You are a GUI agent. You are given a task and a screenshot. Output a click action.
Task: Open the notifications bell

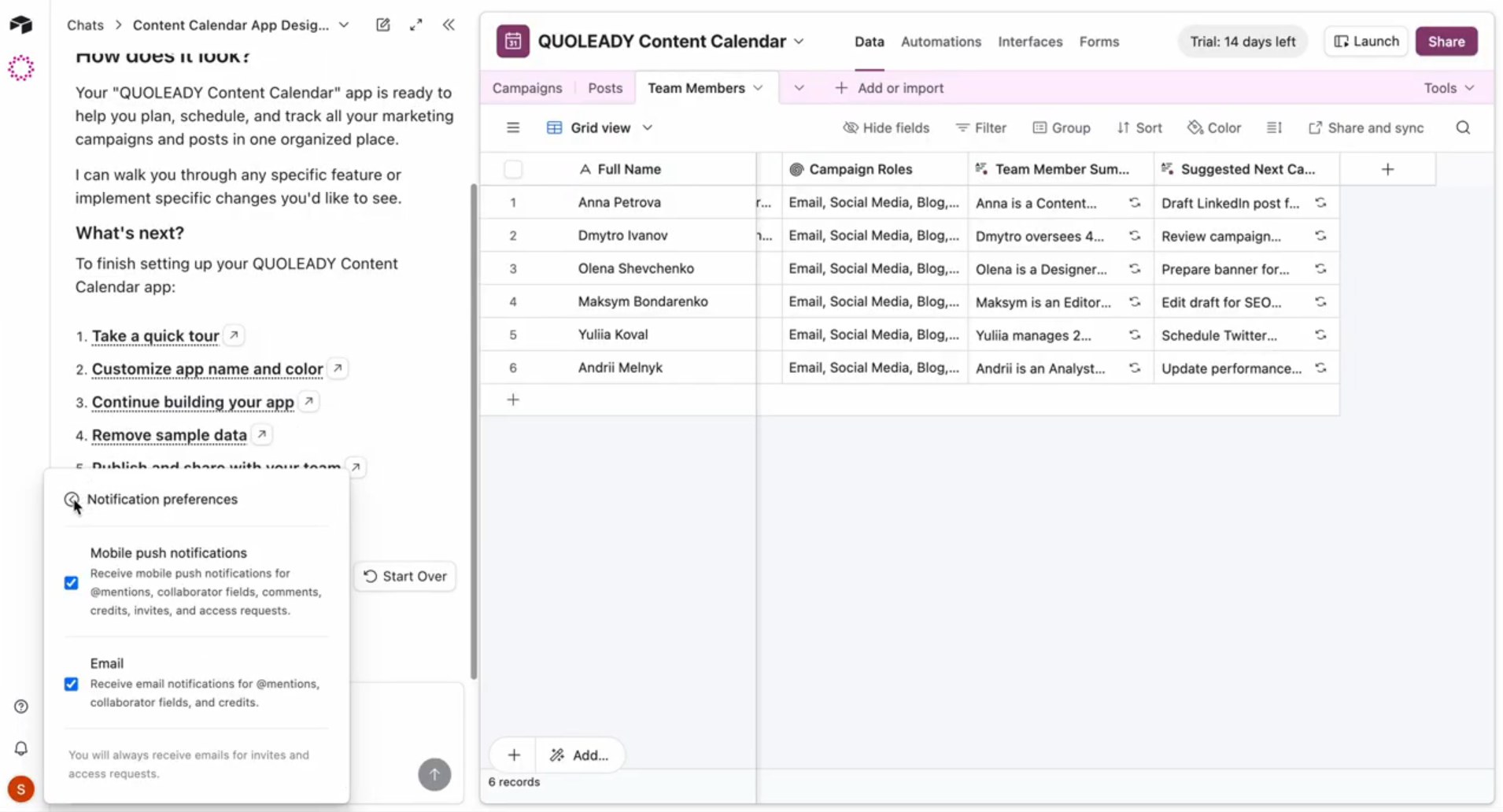pyautogui.click(x=20, y=747)
